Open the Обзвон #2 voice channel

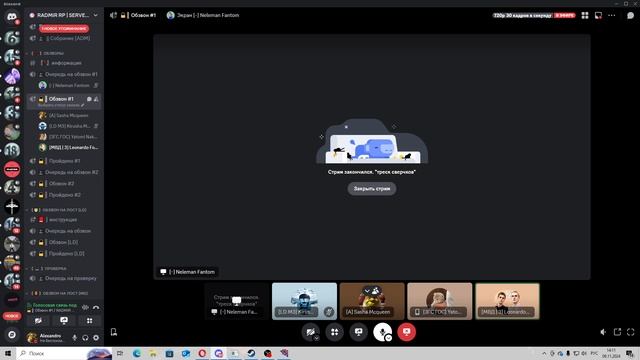pos(64,184)
